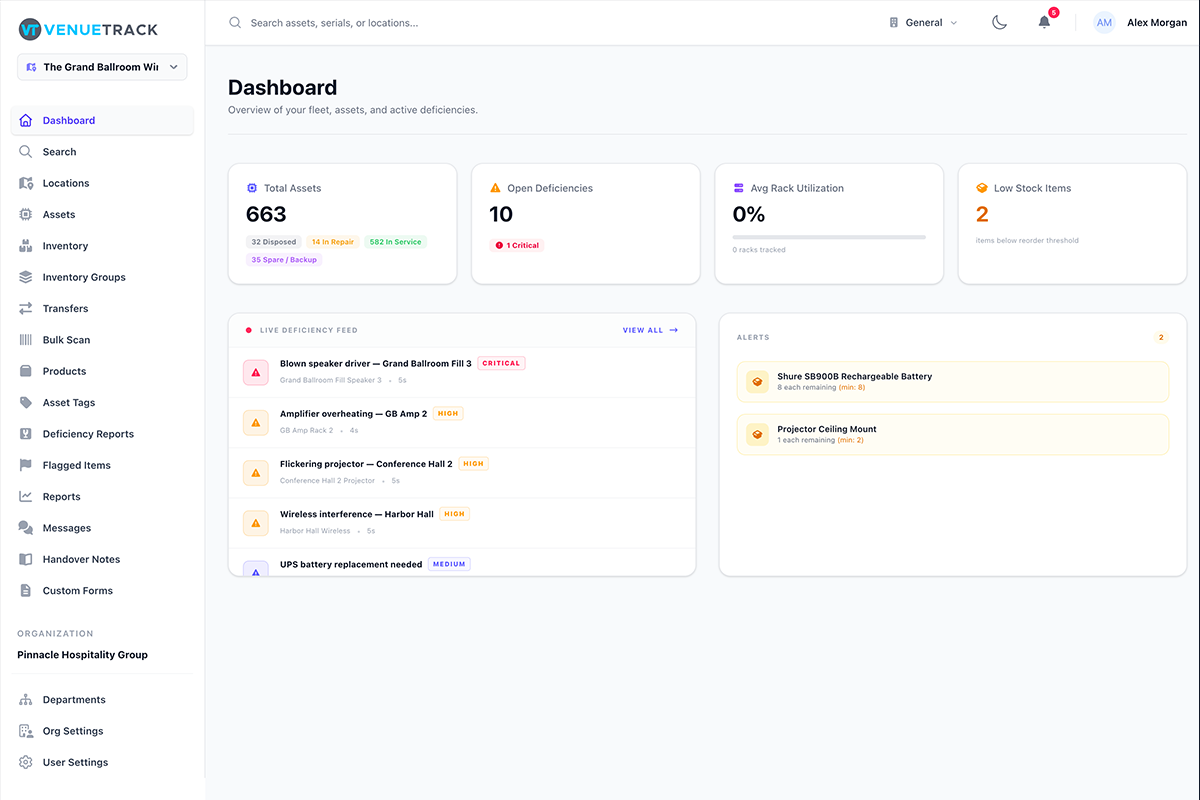Expand the Alex Morgan profile menu

click(1143, 22)
